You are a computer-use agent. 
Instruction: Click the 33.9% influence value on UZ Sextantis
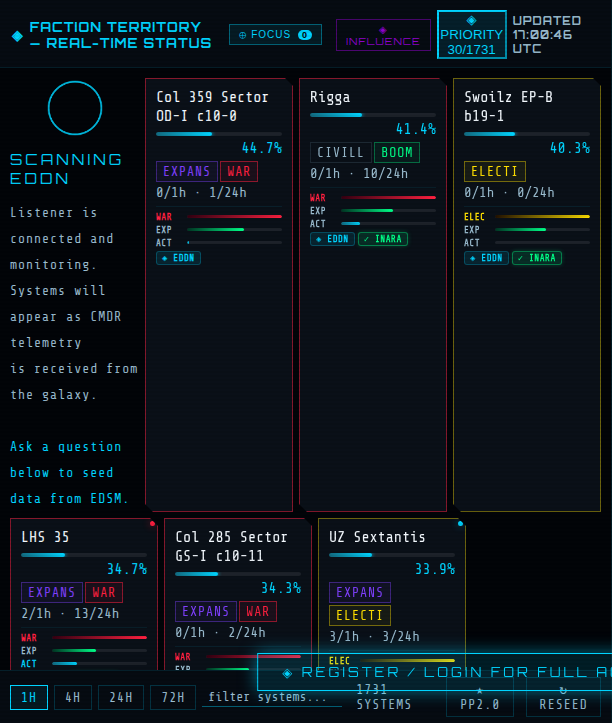(x=435, y=569)
